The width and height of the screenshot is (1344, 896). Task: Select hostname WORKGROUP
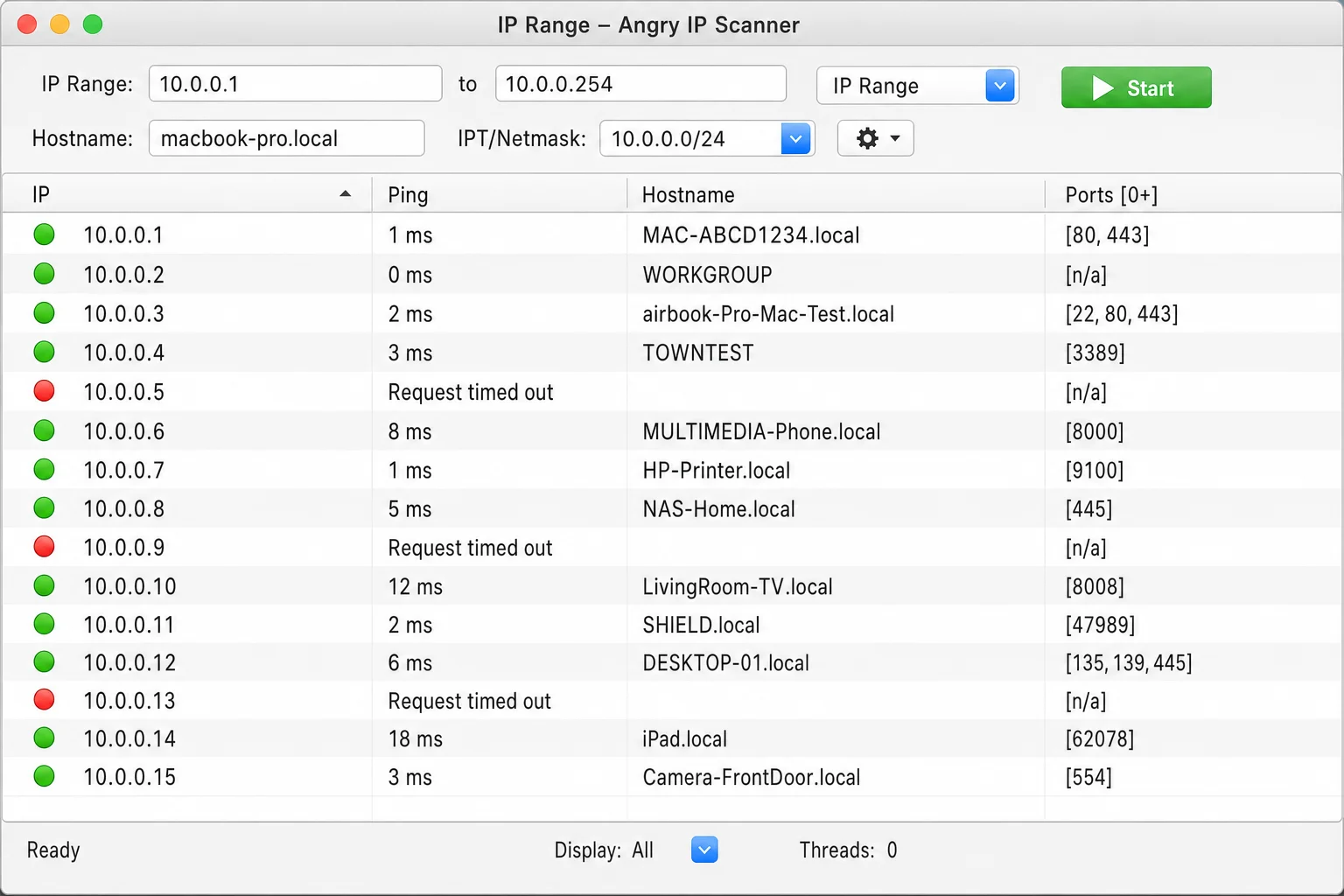(707, 275)
